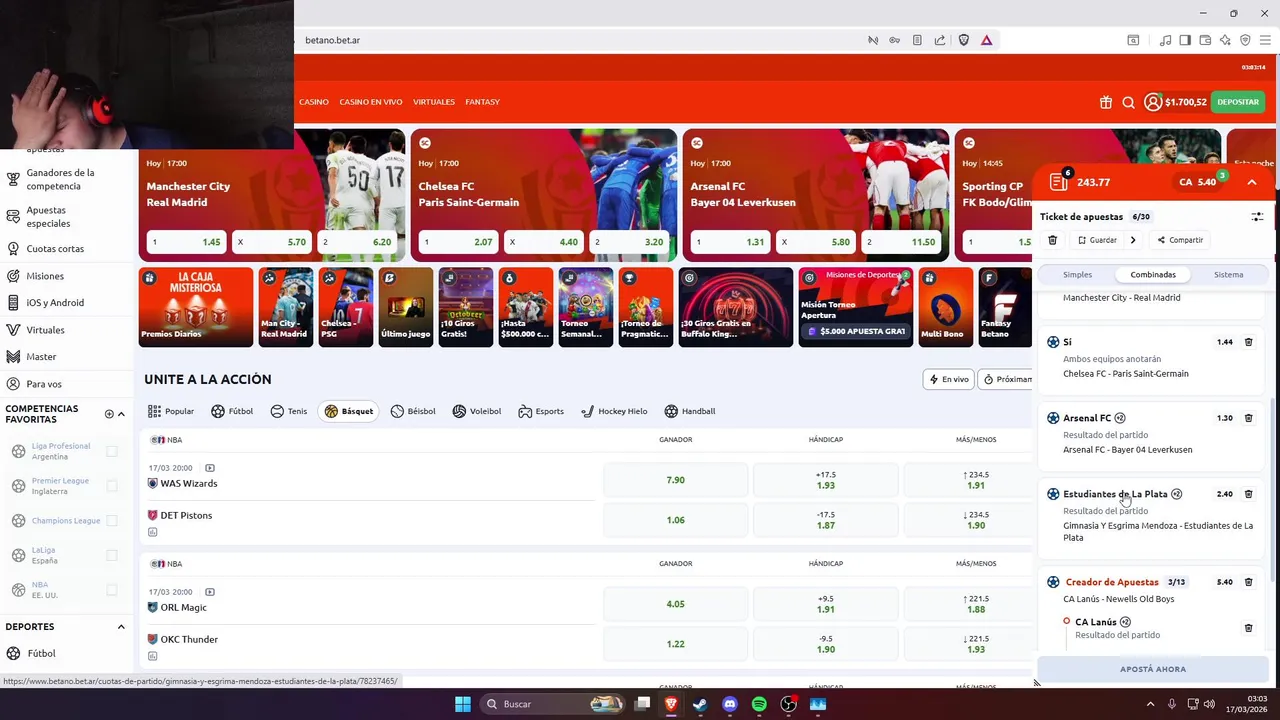
Task: Remove Estudiantes de La Plata selection
Action: tap(1248, 494)
